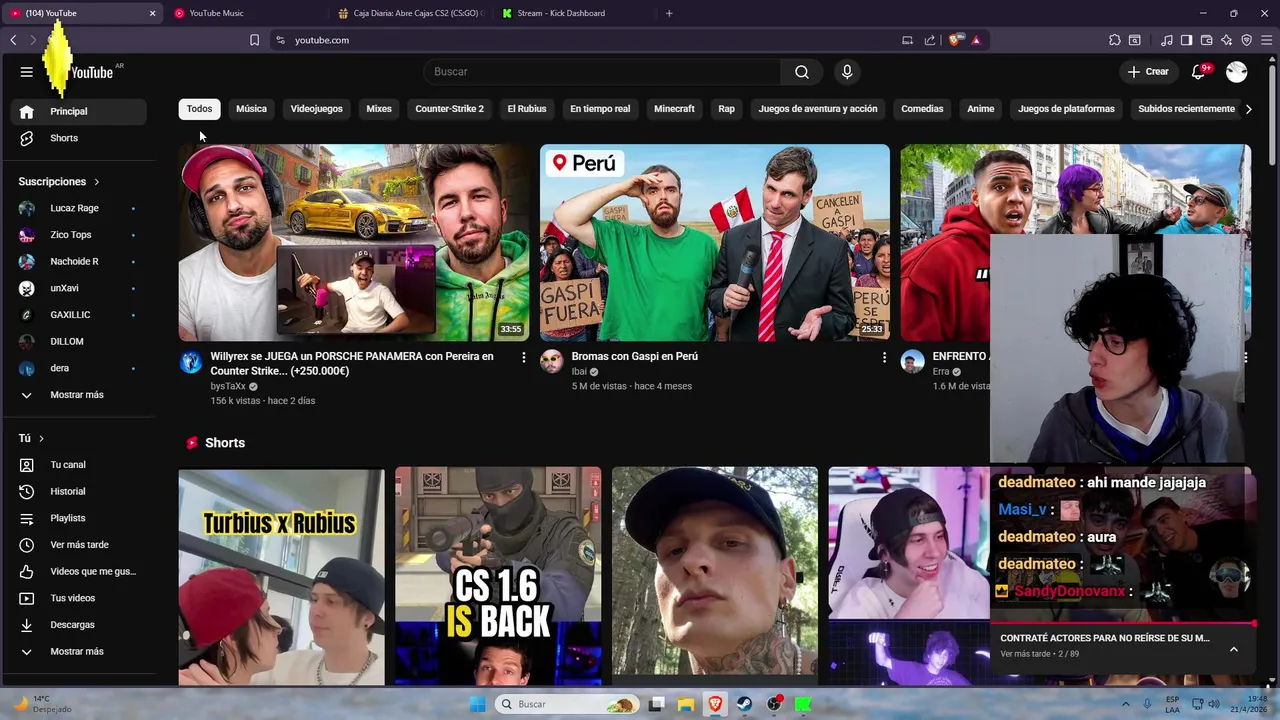The image size is (1280, 720).
Task: Toggle the browser sidebar panel icon
Action: [x=1186, y=40]
